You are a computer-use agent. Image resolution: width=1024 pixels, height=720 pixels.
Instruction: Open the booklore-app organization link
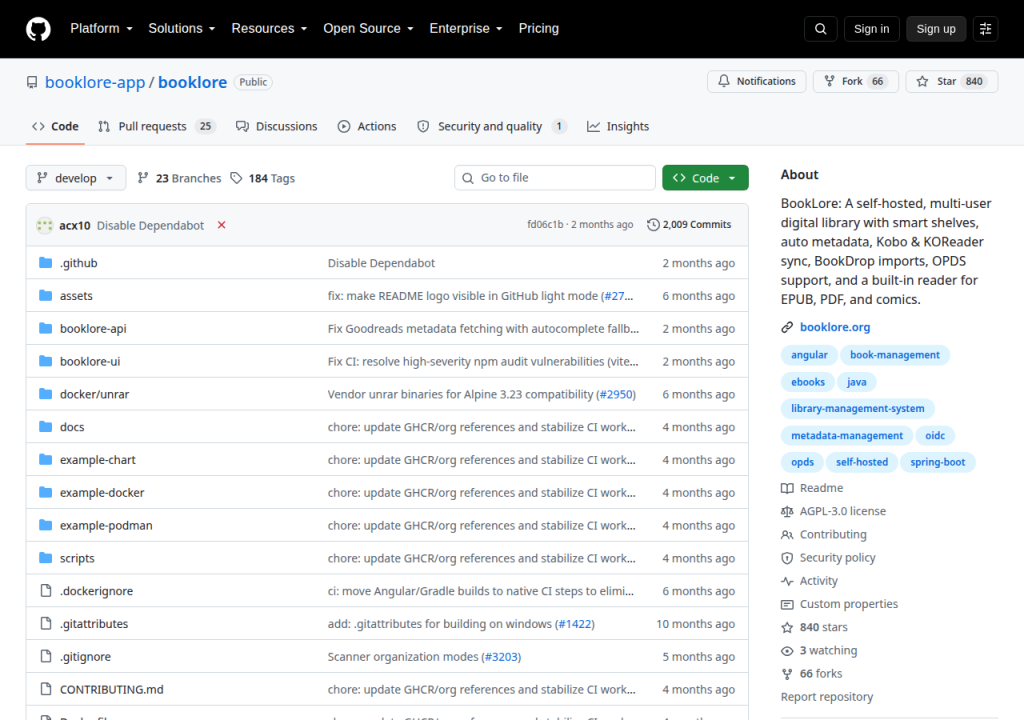point(95,82)
